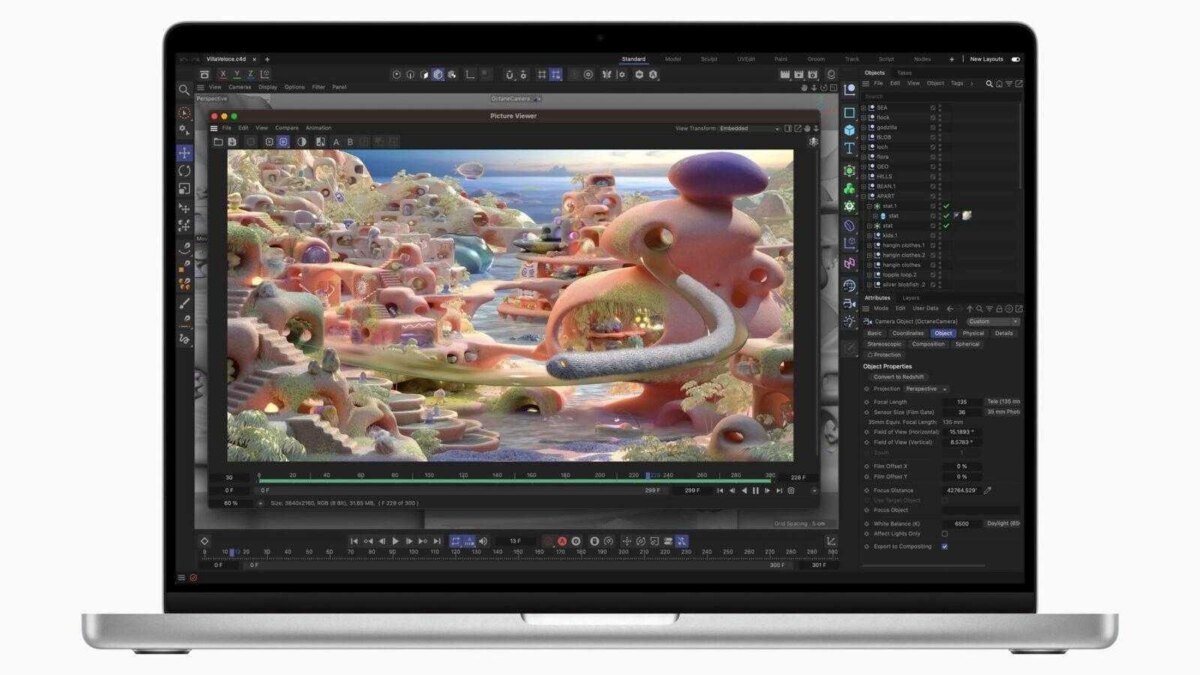Click the Convert to Redshift button
The width and height of the screenshot is (1200, 675).
(x=898, y=377)
